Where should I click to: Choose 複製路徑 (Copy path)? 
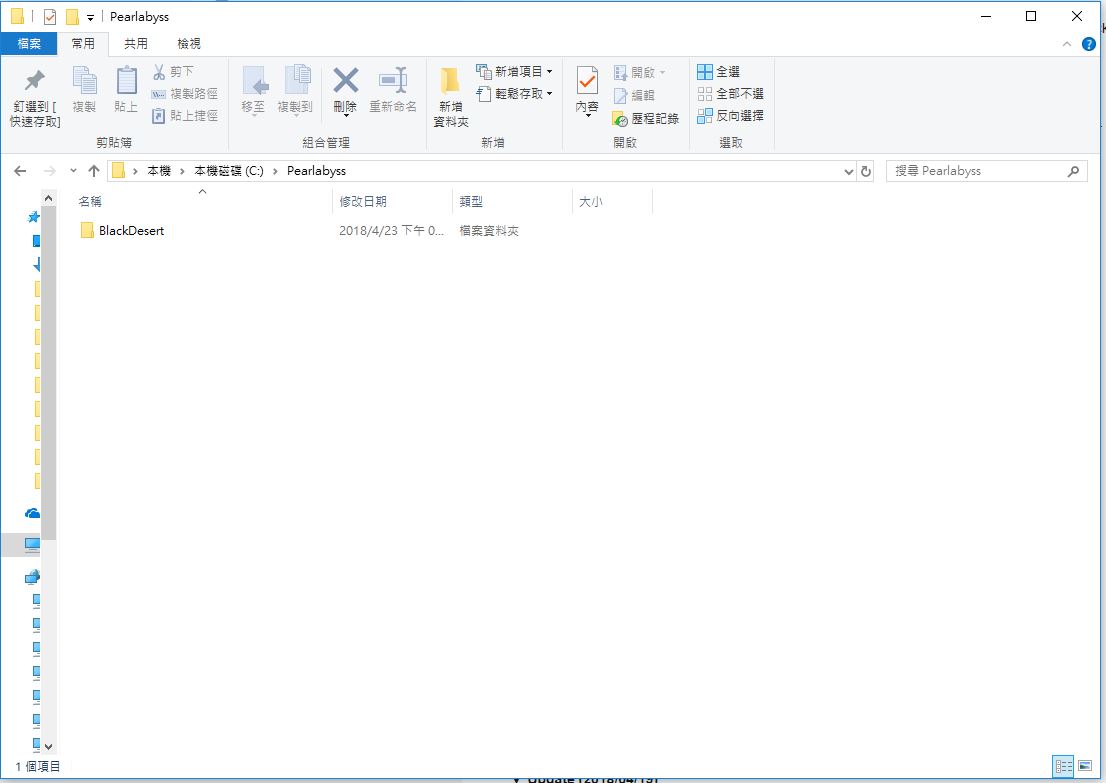[185, 93]
